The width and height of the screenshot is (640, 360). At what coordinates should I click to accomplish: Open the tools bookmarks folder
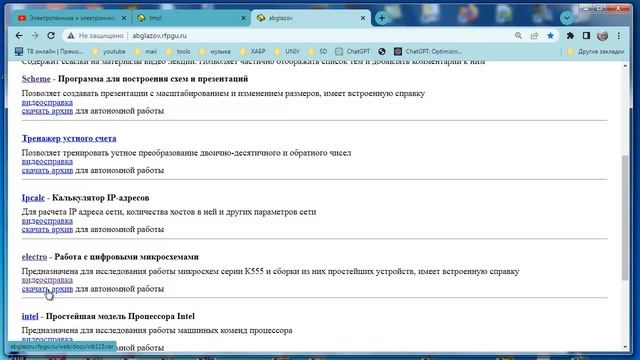(178, 51)
